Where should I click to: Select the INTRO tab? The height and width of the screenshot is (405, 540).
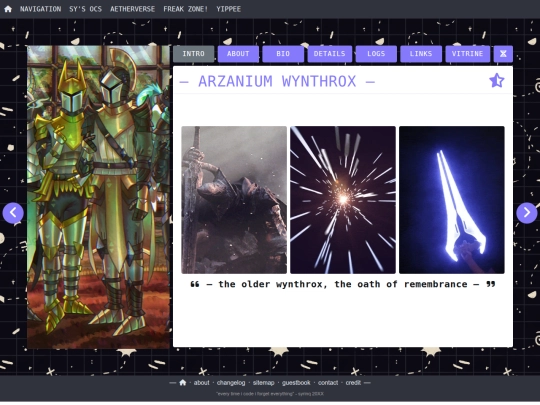coord(193,54)
